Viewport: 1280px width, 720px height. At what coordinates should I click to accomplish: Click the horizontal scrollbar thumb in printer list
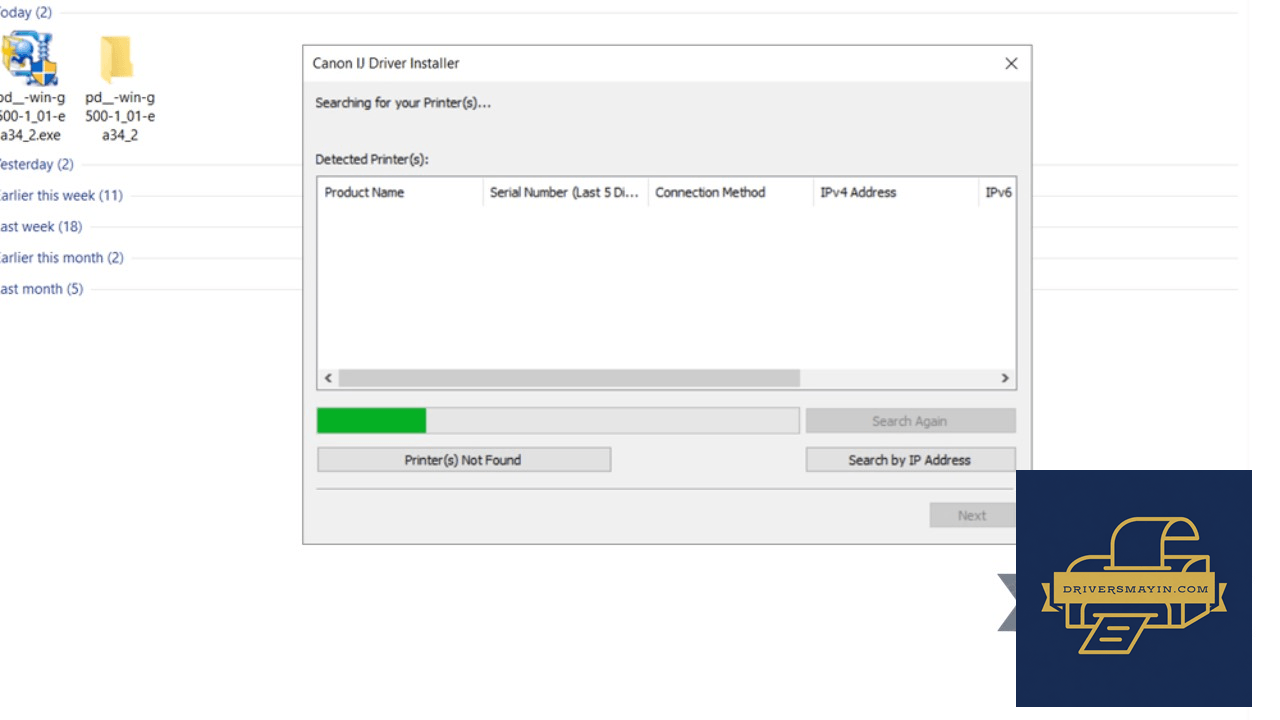[569, 378]
